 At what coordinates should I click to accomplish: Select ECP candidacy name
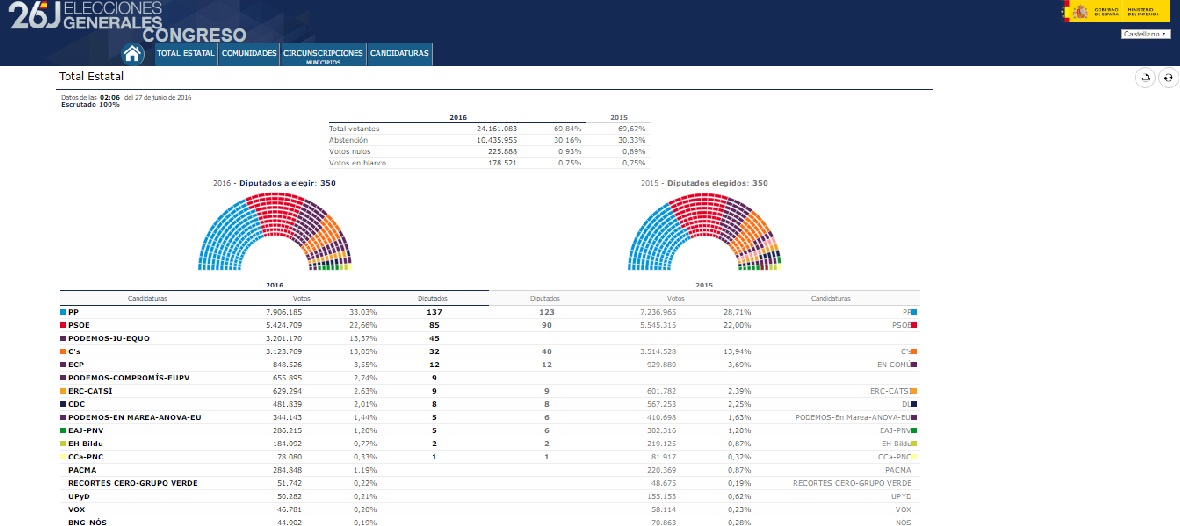76,364
